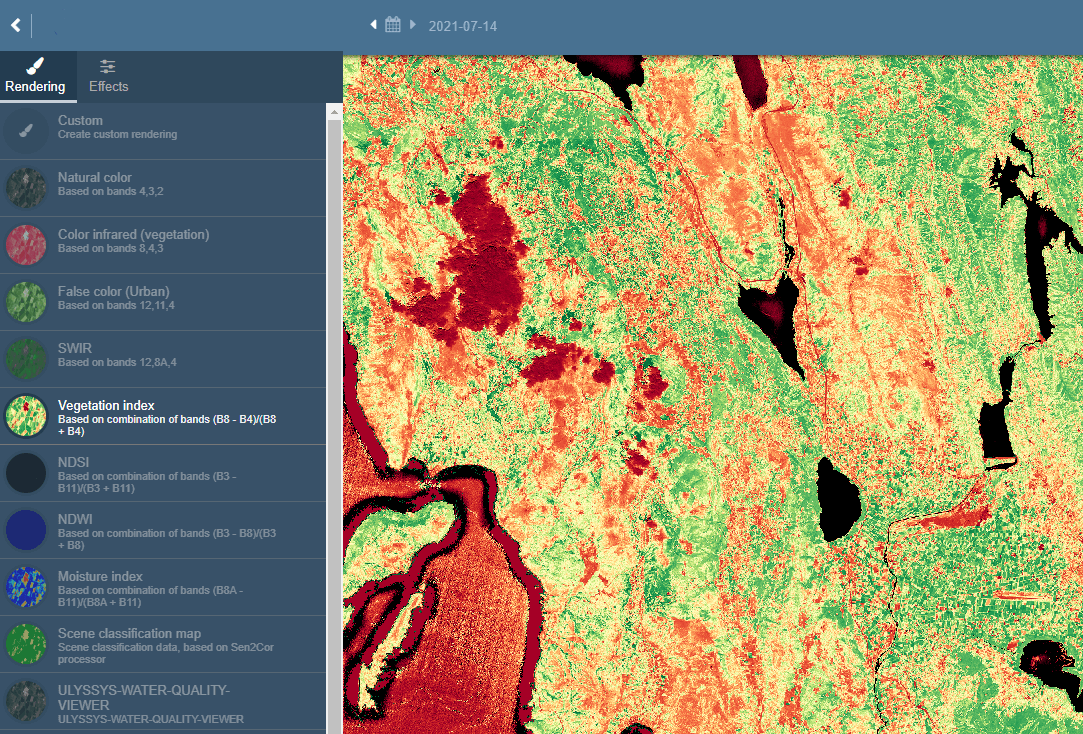The image size is (1083, 734).
Task: Click 'Create custom rendering' description text
Action: 117,134
